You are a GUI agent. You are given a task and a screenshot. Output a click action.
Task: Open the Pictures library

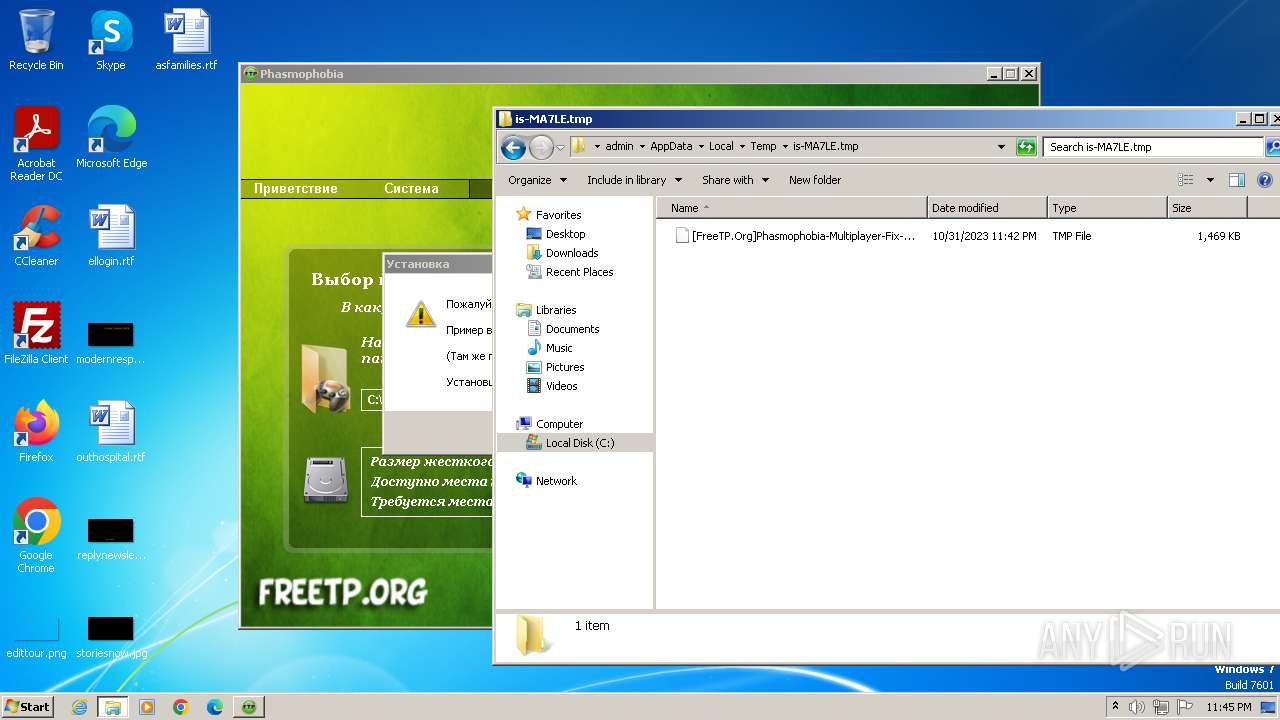pyautogui.click(x=565, y=367)
